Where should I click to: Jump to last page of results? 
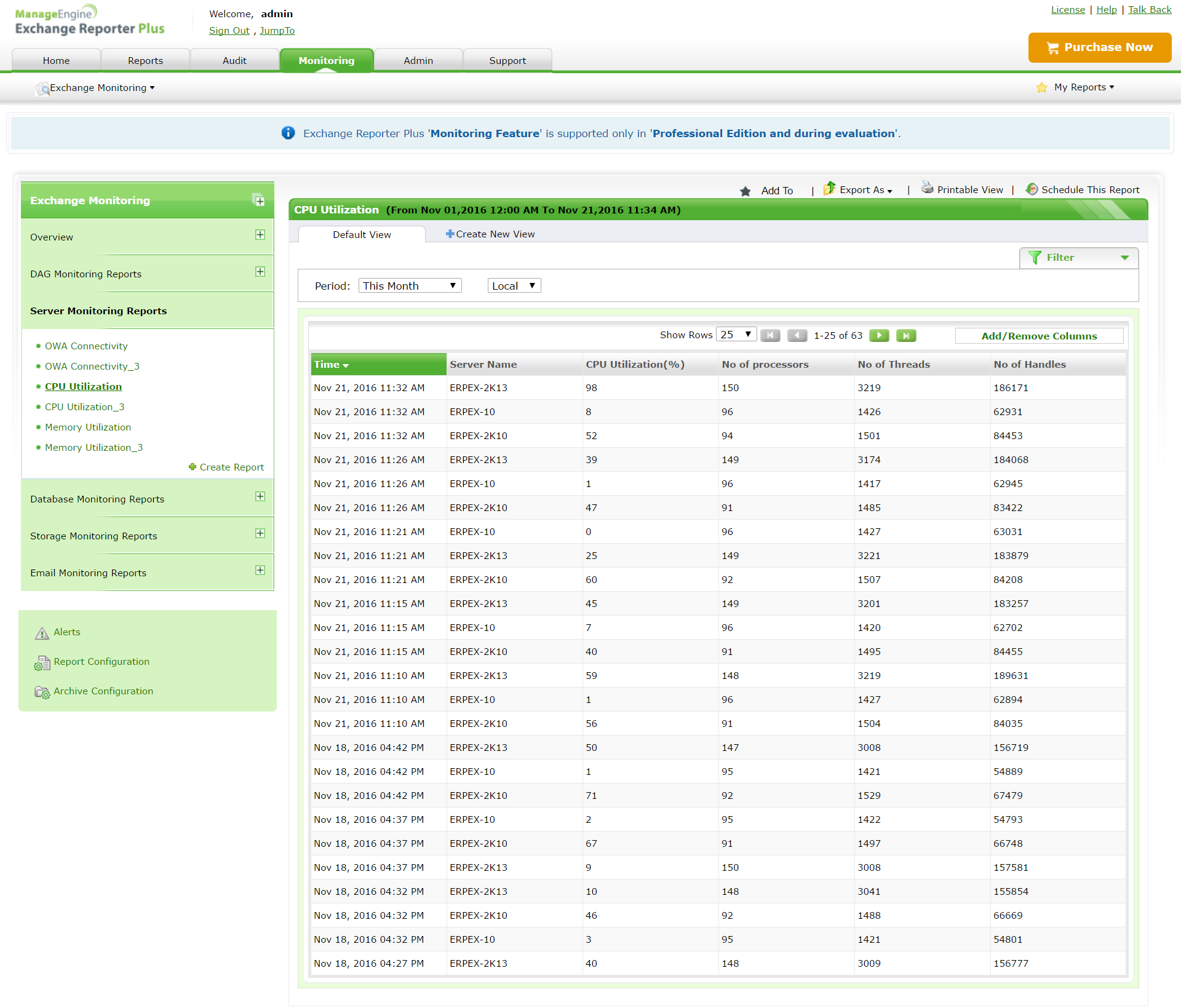(906, 335)
